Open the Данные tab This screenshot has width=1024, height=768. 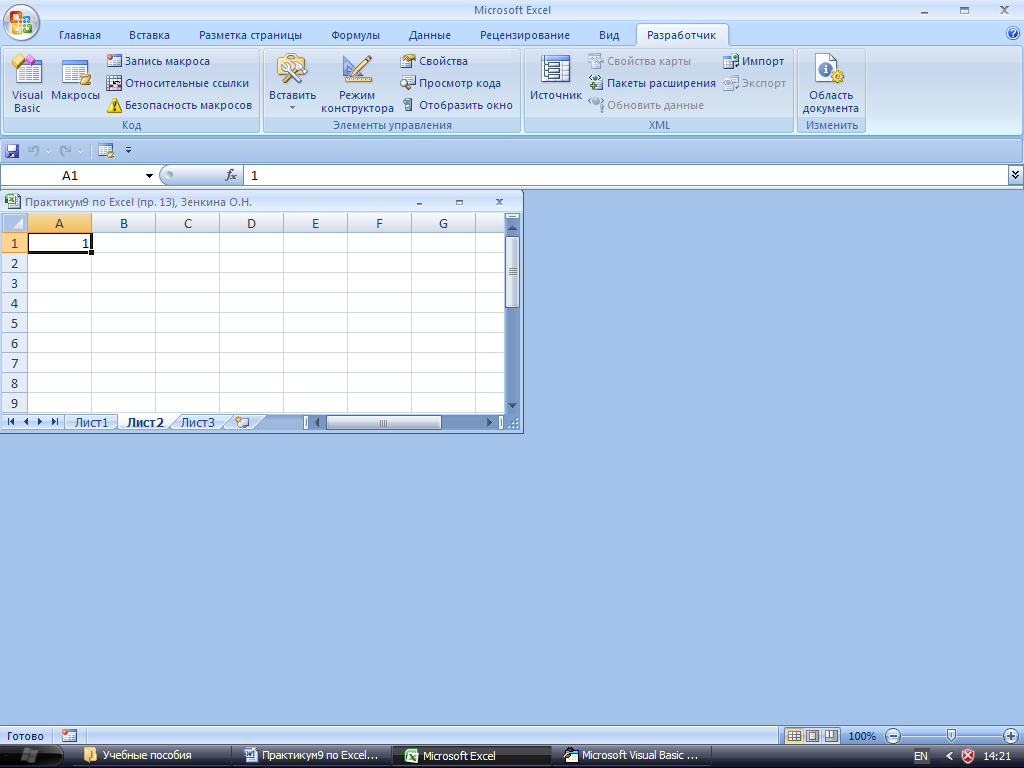click(430, 35)
